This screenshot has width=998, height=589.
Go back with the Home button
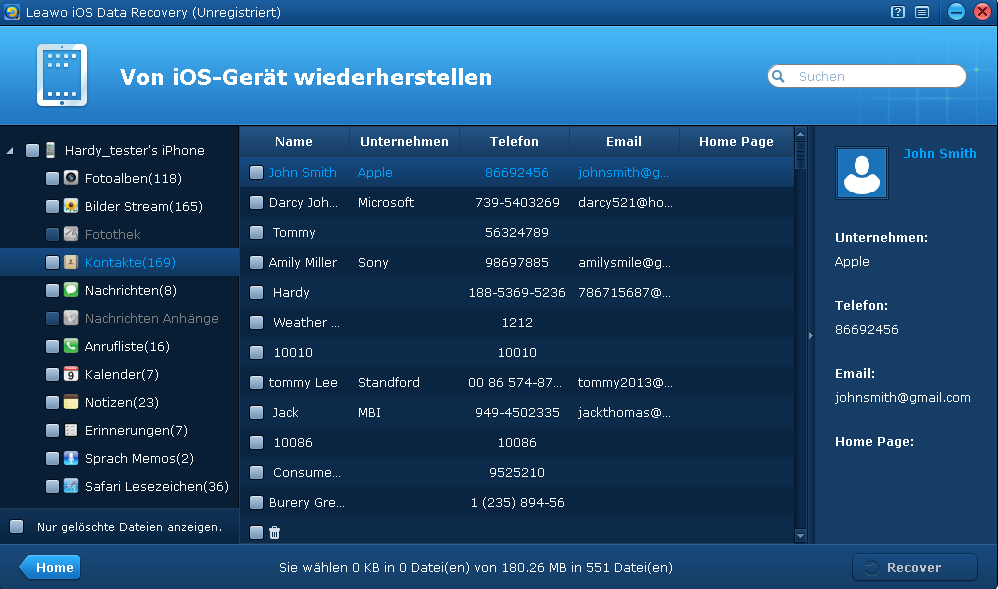click(x=50, y=567)
